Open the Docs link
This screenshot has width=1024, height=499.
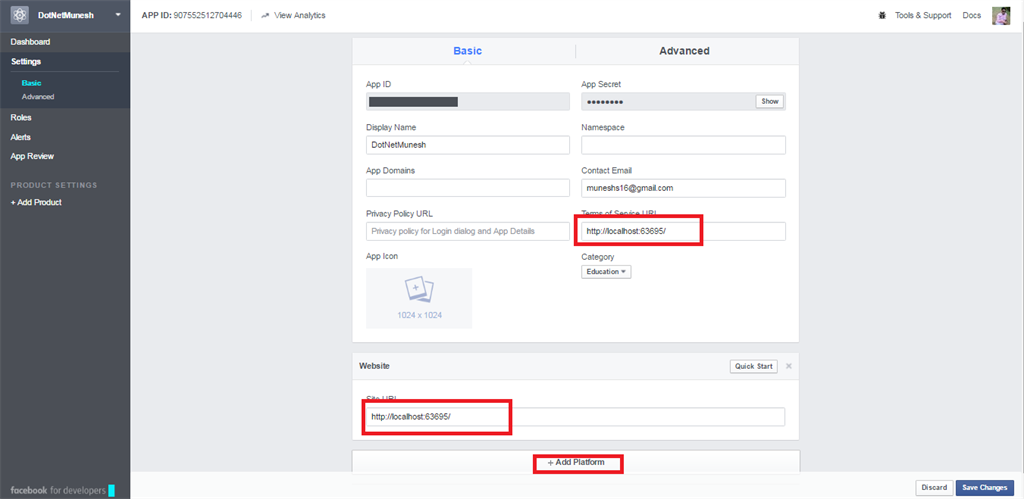(x=971, y=16)
